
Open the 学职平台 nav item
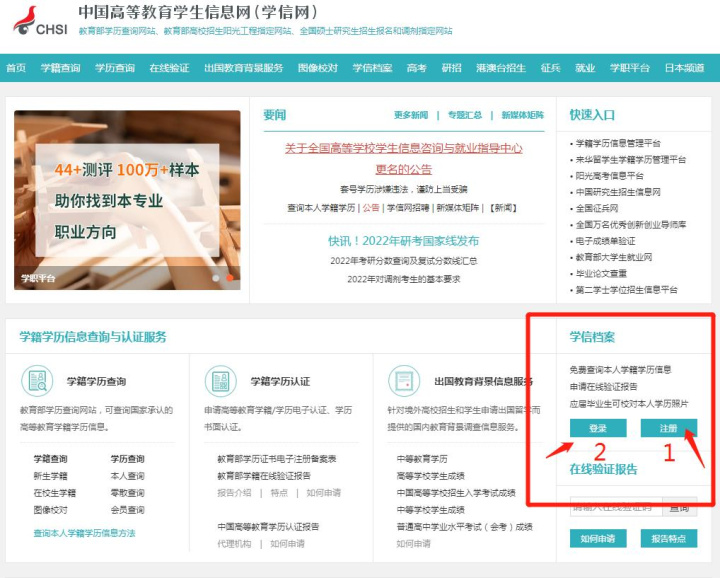pos(630,68)
